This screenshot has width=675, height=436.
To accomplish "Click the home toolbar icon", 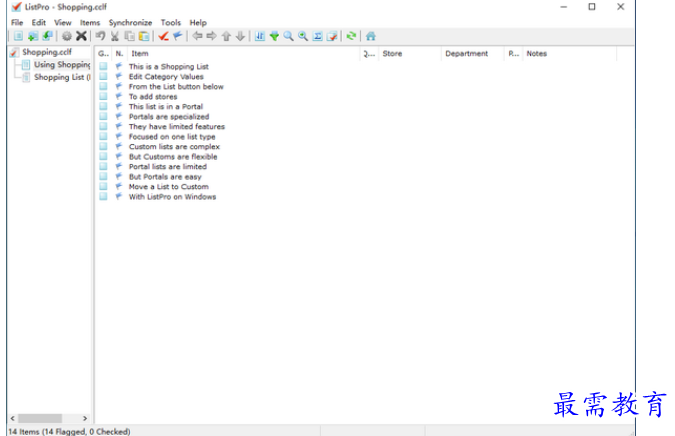I will point(371,36).
